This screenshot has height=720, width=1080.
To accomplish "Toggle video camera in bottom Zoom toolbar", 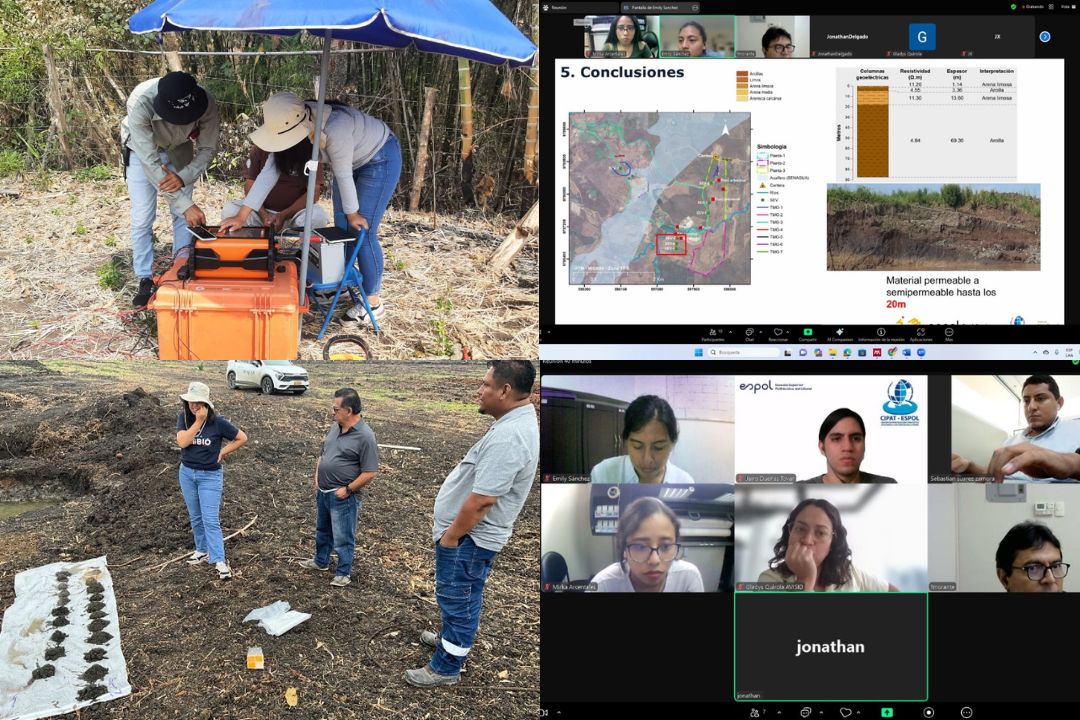I will pos(543,712).
